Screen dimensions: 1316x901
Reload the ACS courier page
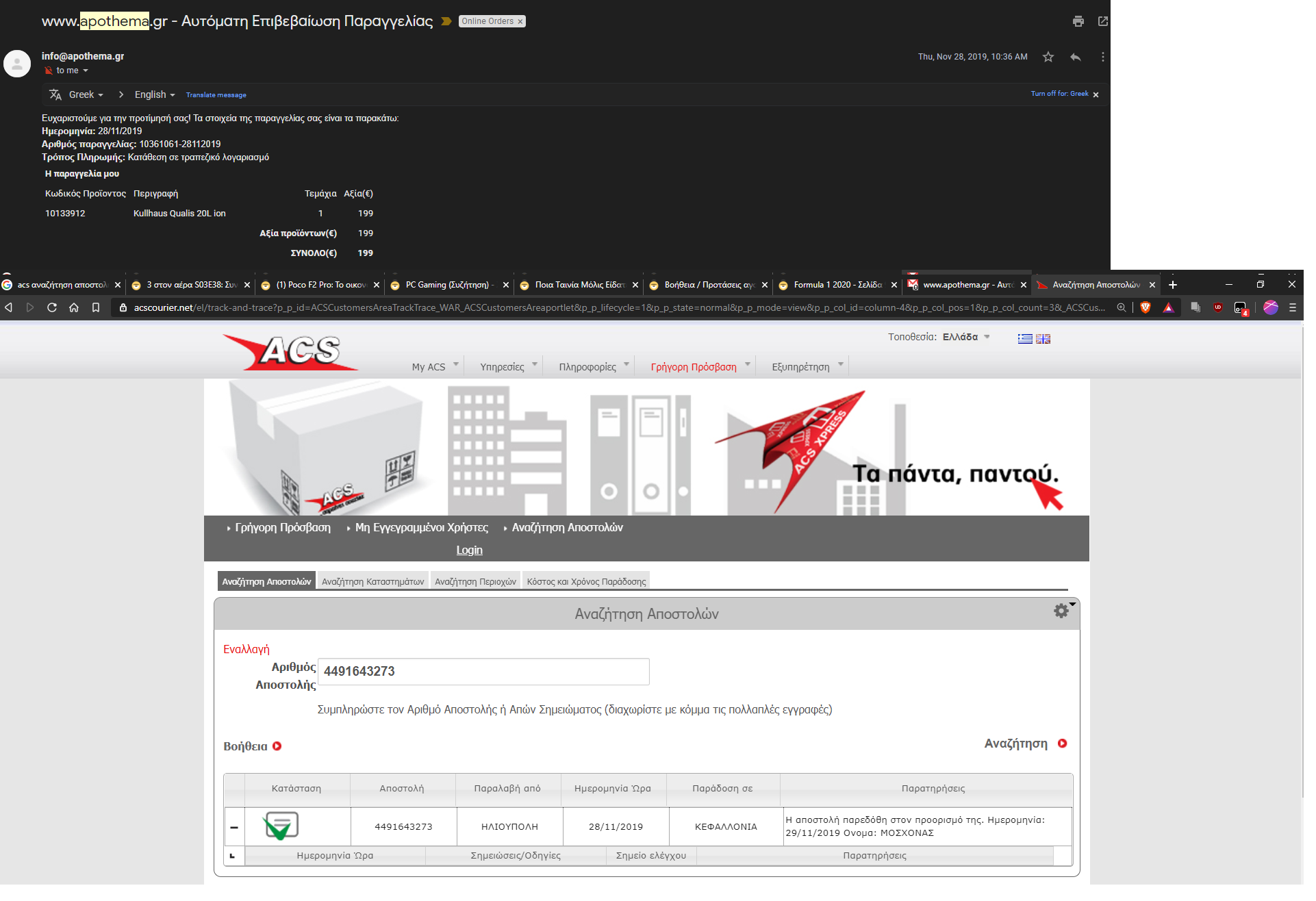tap(52, 307)
